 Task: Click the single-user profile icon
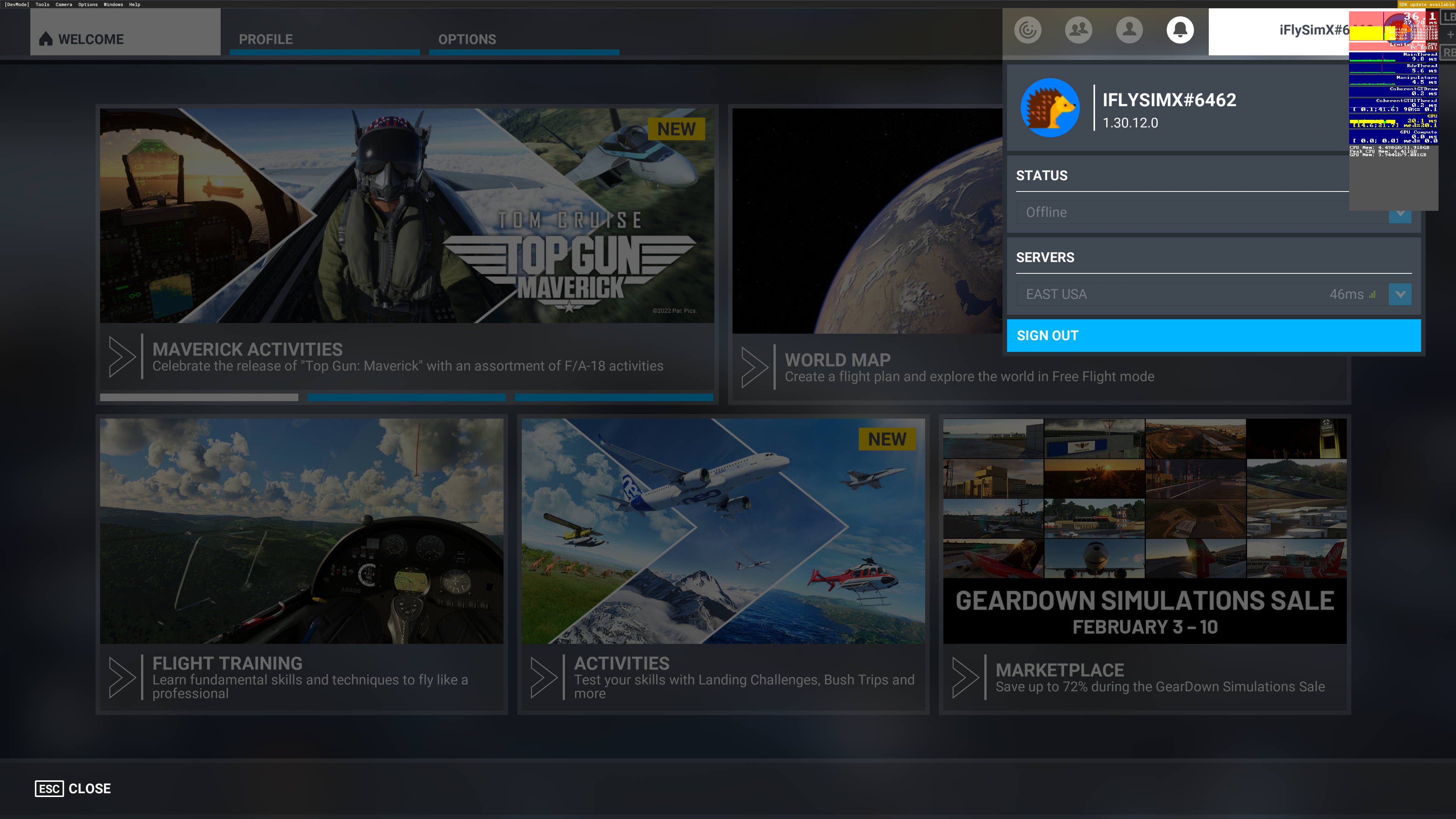(1129, 30)
